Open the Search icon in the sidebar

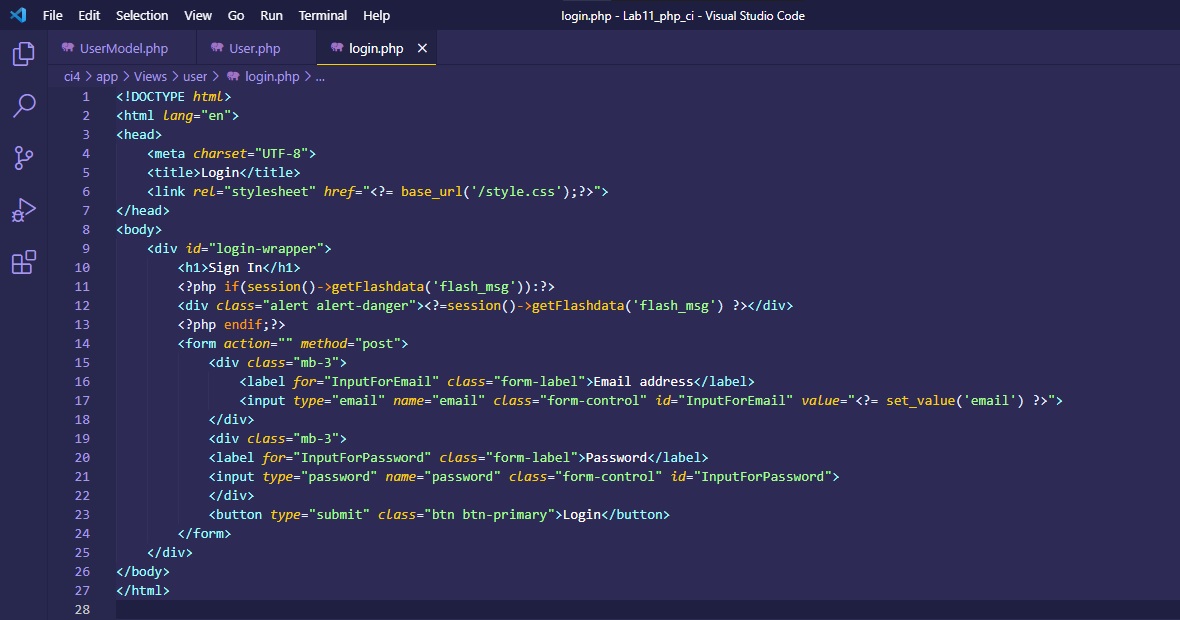(22, 106)
